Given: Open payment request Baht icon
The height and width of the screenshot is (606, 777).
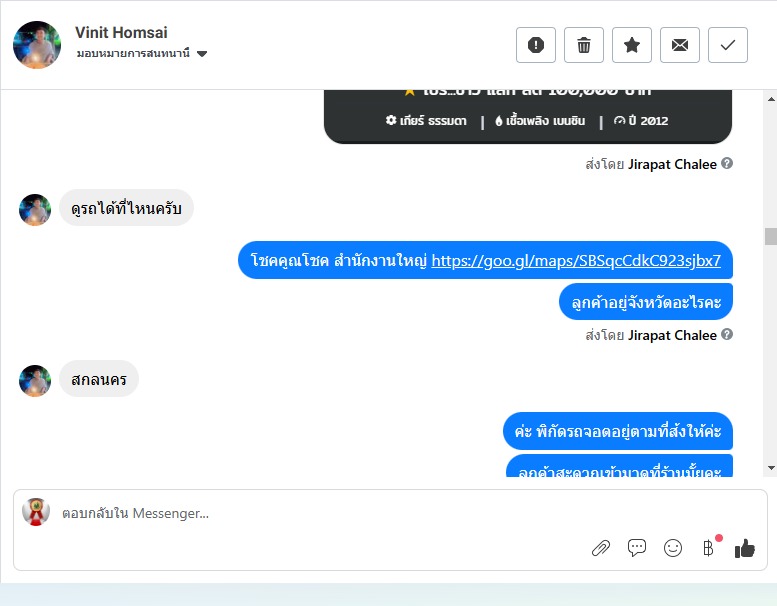Looking at the screenshot, I should coord(709,548).
